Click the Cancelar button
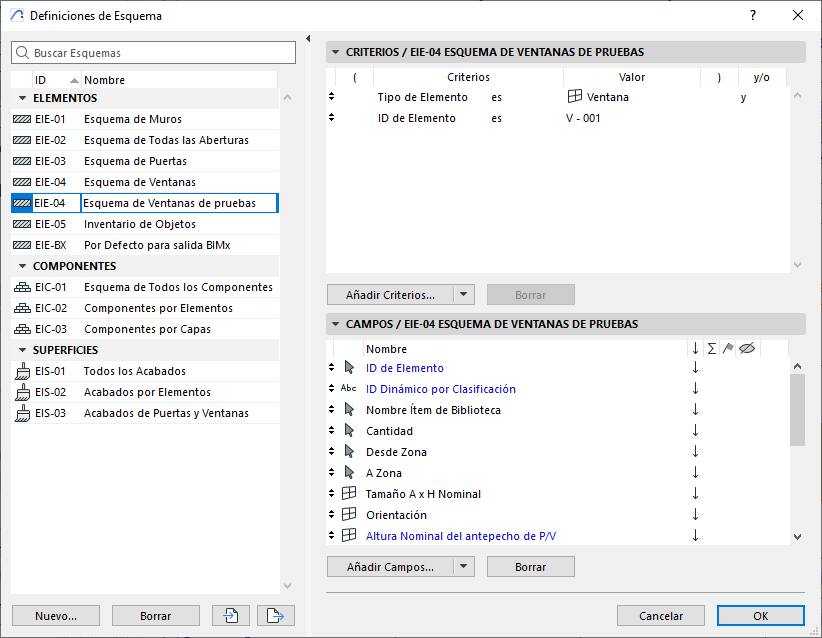This screenshot has height=638, width=822. point(661,616)
